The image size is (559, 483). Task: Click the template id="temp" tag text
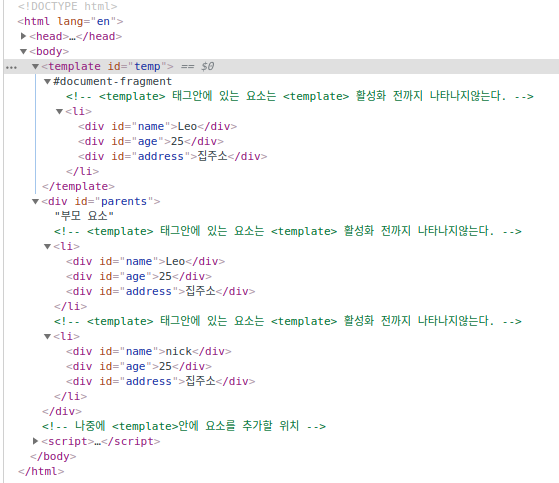click(x=107, y=66)
